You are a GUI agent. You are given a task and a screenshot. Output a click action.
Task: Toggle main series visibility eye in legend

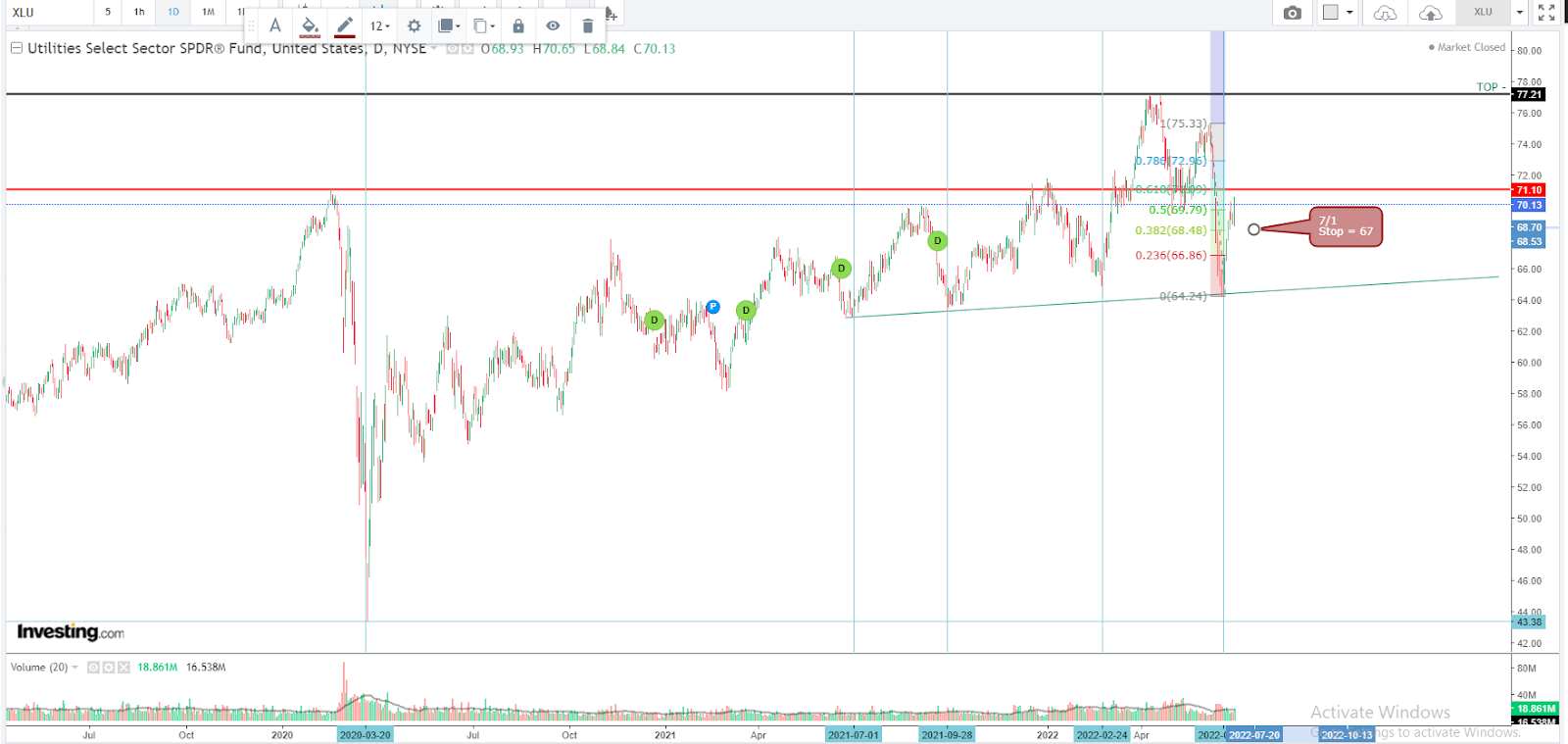coord(452,49)
